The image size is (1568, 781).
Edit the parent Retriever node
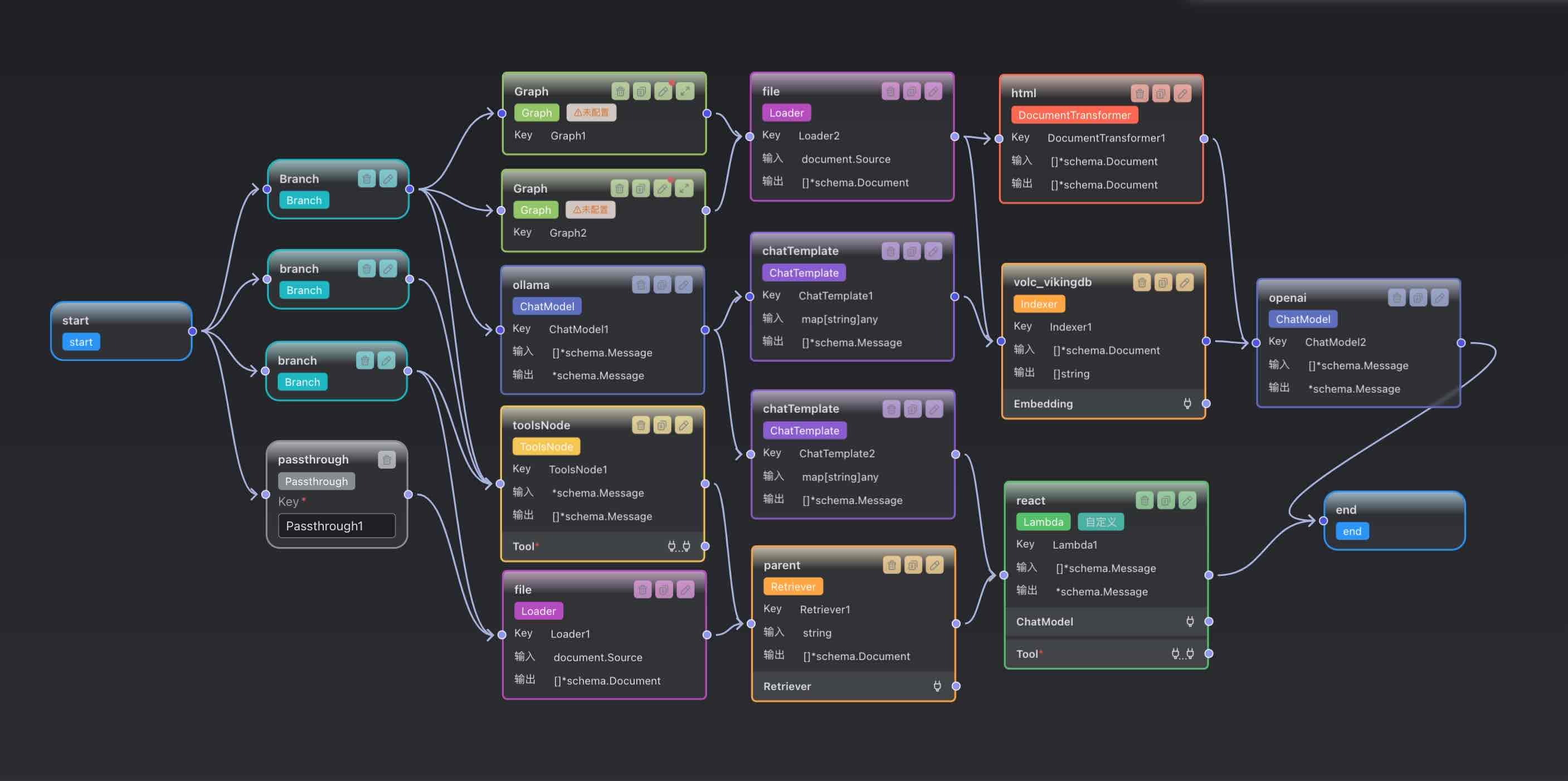[934, 565]
